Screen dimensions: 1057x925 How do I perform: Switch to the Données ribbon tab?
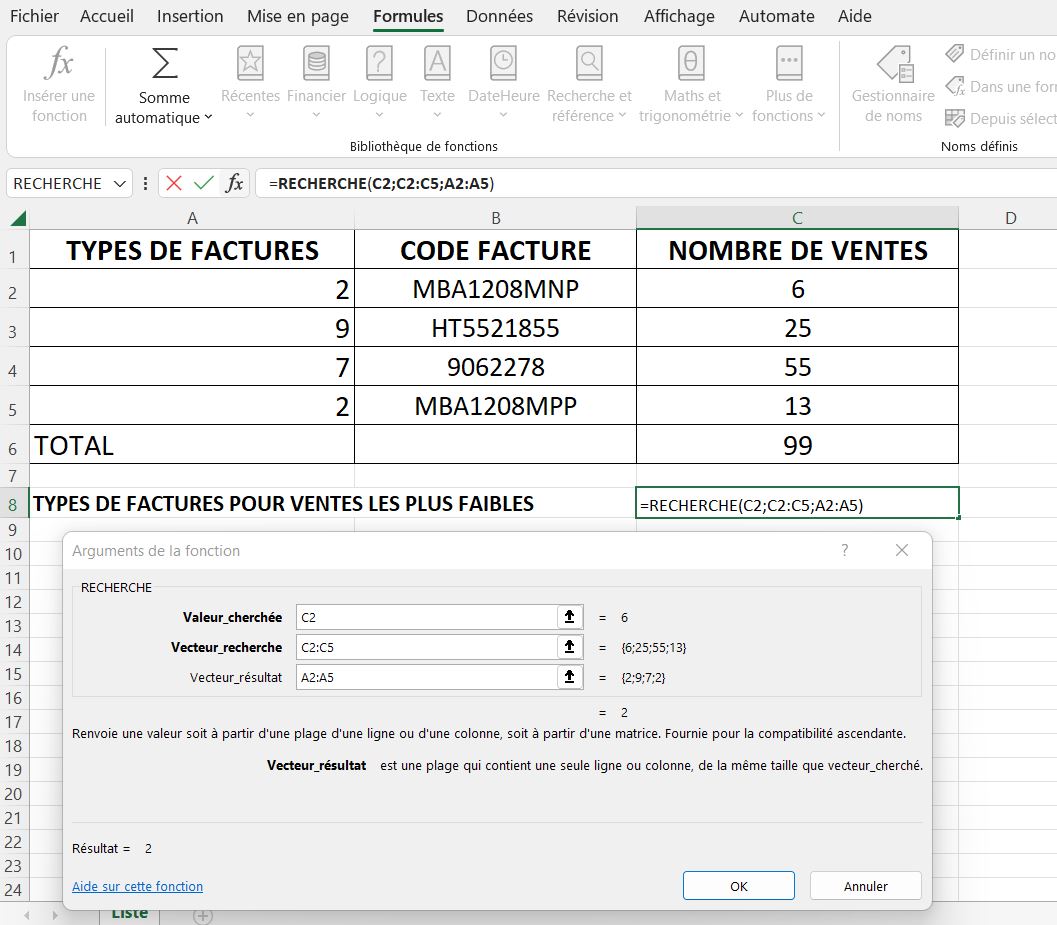[500, 16]
